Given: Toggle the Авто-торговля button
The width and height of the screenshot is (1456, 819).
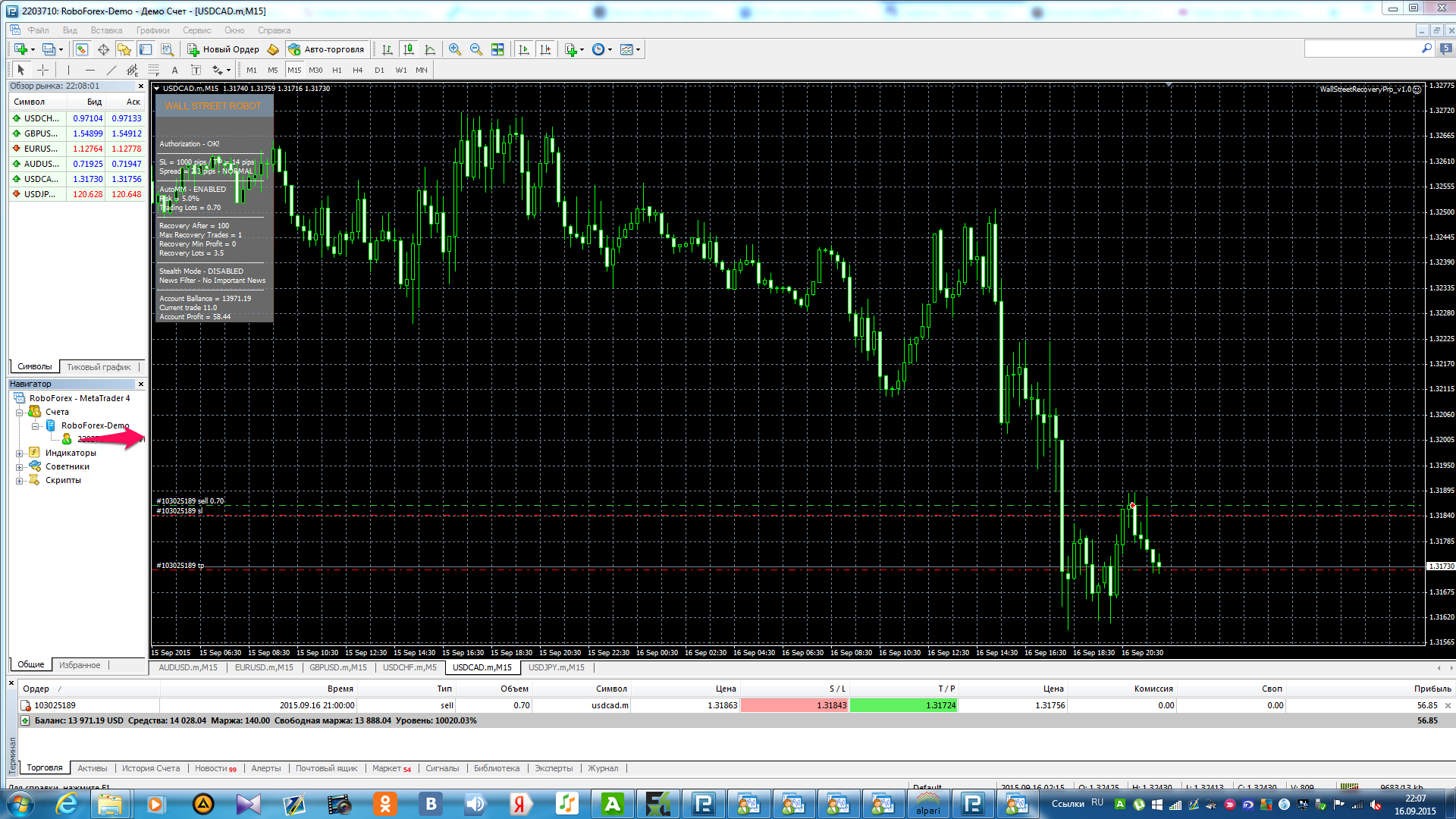Looking at the screenshot, I should (327, 49).
